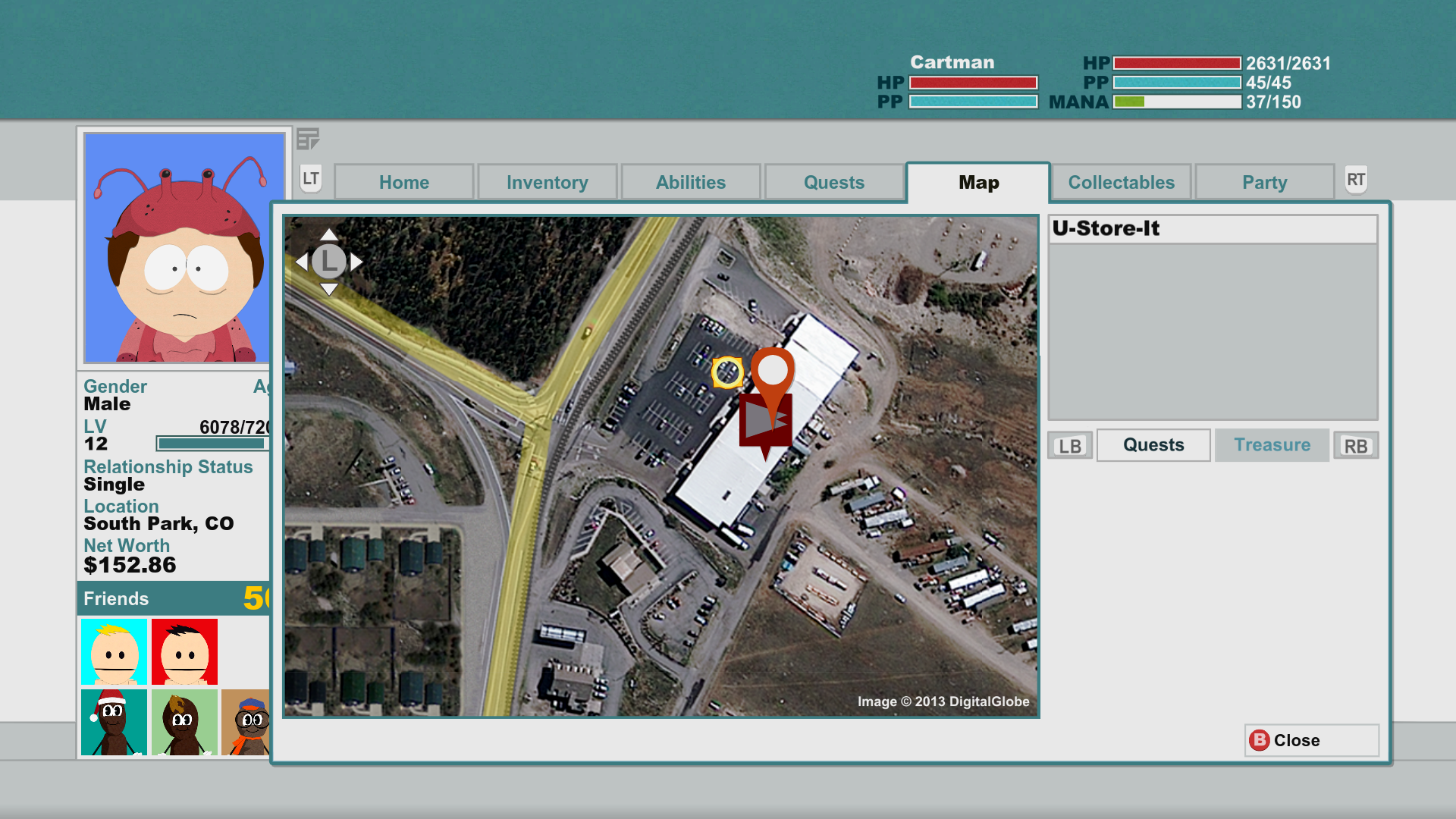The width and height of the screenshot is (1456, 819).
Task: Click the green MANA bar
Action: 1177,102
